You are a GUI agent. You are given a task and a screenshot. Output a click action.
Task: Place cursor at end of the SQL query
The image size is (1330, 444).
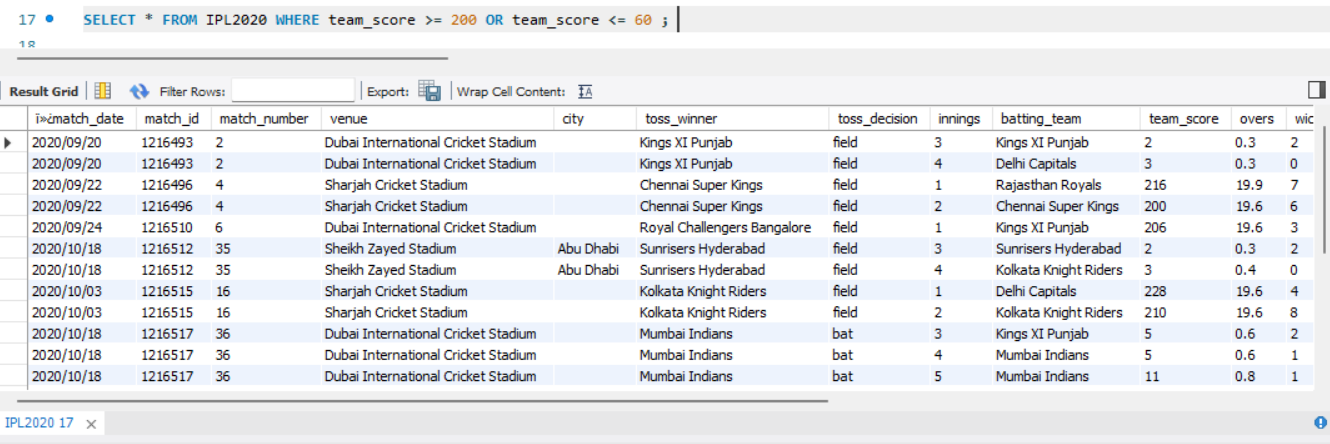[x=677, y=20]
